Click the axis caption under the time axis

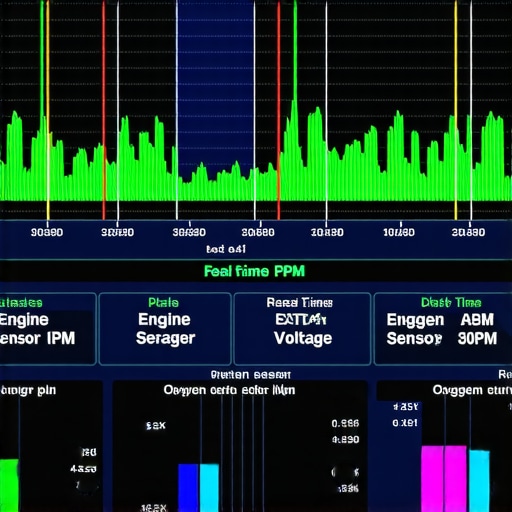tap(226, 249)
